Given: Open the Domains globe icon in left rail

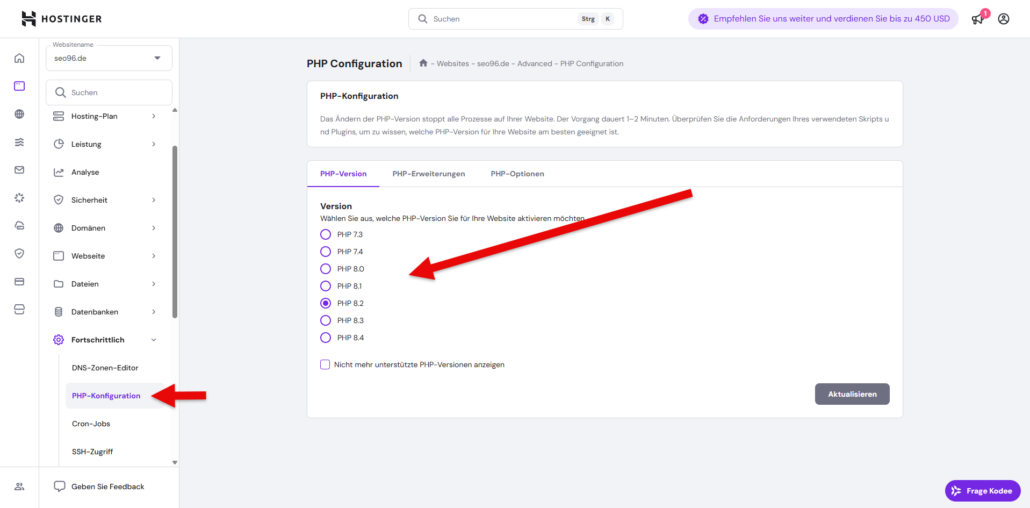Looking at the screenshot, I should click(x=19, y=114).
